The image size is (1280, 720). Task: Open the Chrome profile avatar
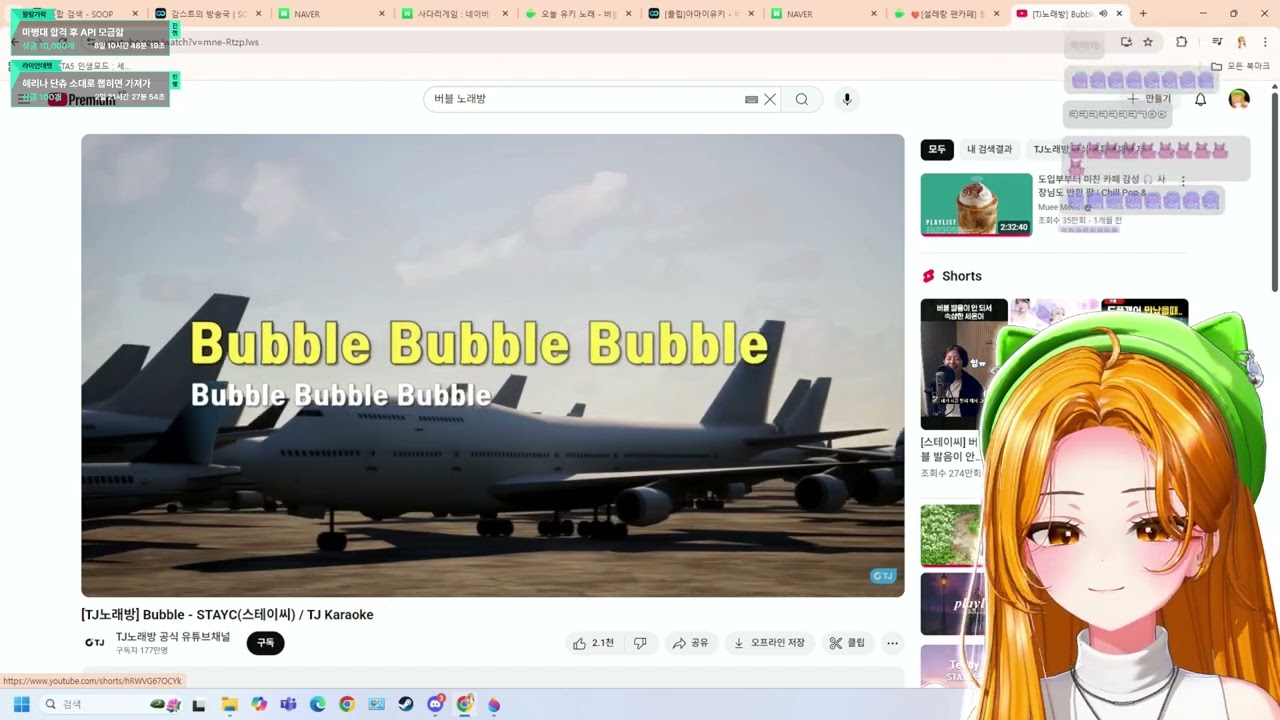[x=1241, y=42]
